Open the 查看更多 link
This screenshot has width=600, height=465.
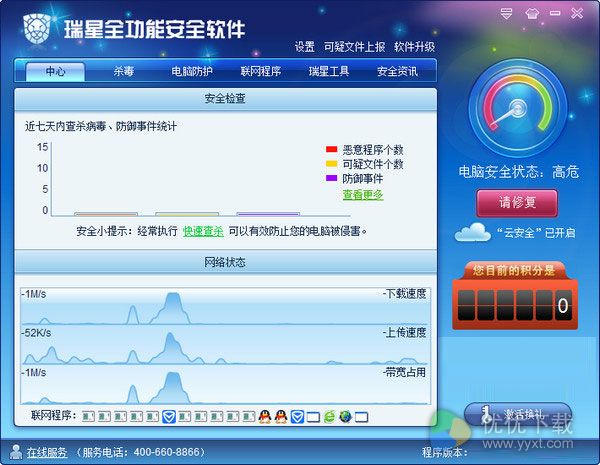[363, 195]
